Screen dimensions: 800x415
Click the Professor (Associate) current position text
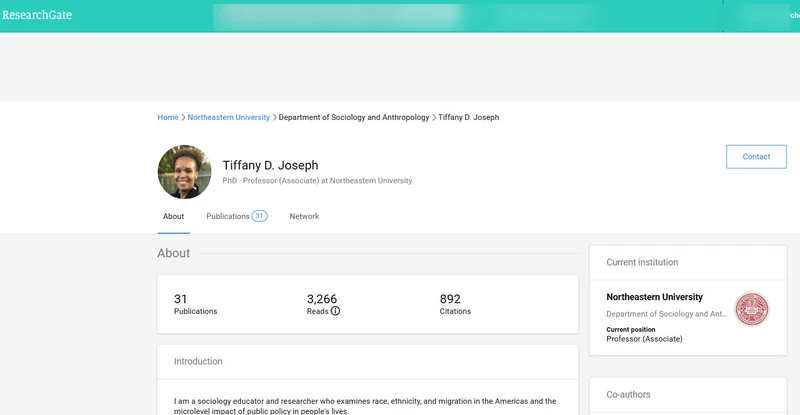[x=644, y=339]
